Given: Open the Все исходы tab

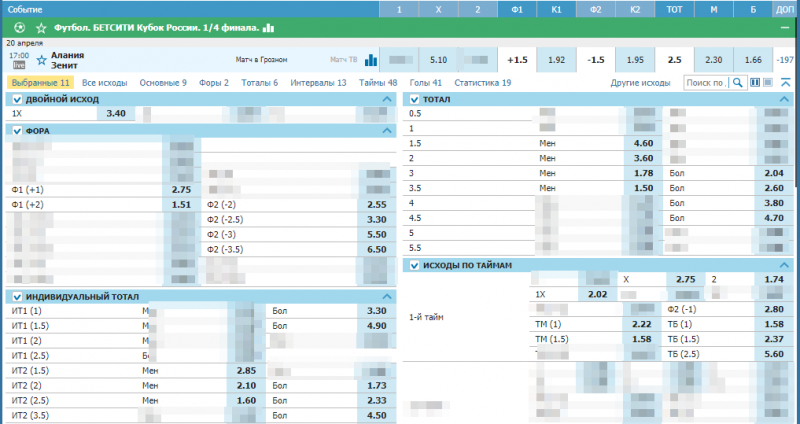Looking at the screenshot, I should (104, 83).
